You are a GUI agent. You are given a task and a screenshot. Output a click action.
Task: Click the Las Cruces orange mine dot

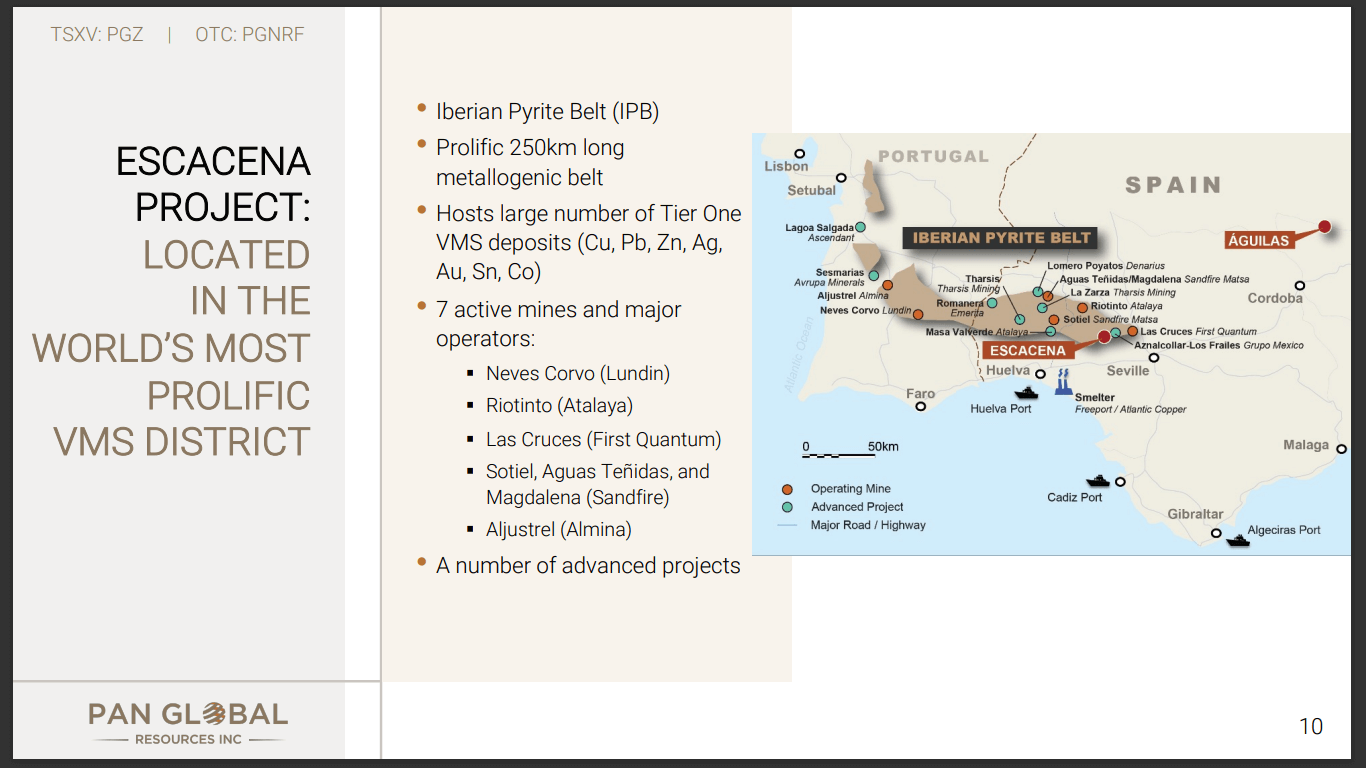1132,331
